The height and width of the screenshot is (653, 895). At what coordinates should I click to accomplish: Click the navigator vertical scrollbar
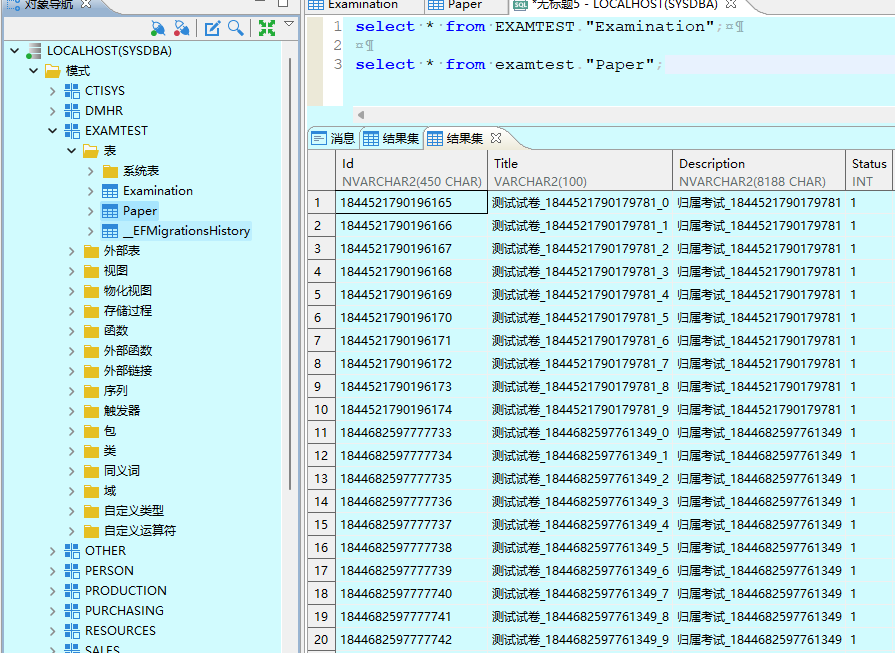coord(291,273)
